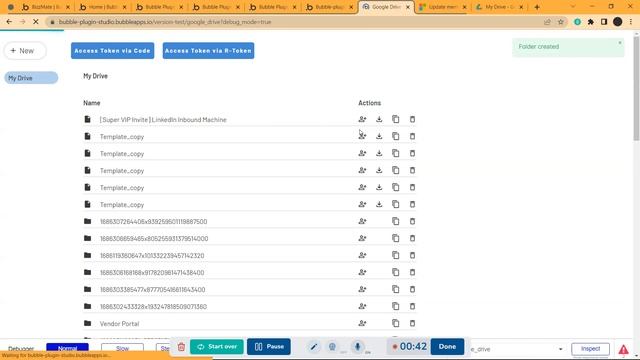Open the Vendor Portal folder icon

point(87,323)
